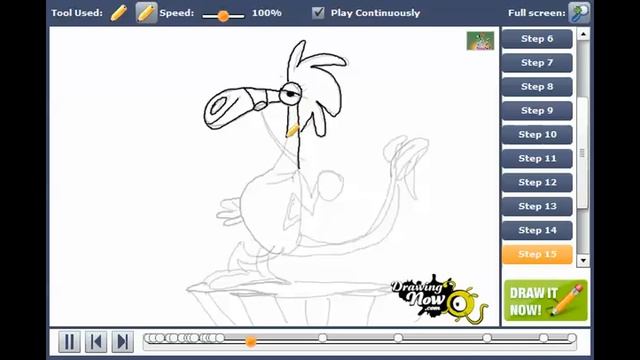Screen dimensions: 640x360
Task: Jump to Step 10
Action: pyautogui.click(x=537, y=135)
